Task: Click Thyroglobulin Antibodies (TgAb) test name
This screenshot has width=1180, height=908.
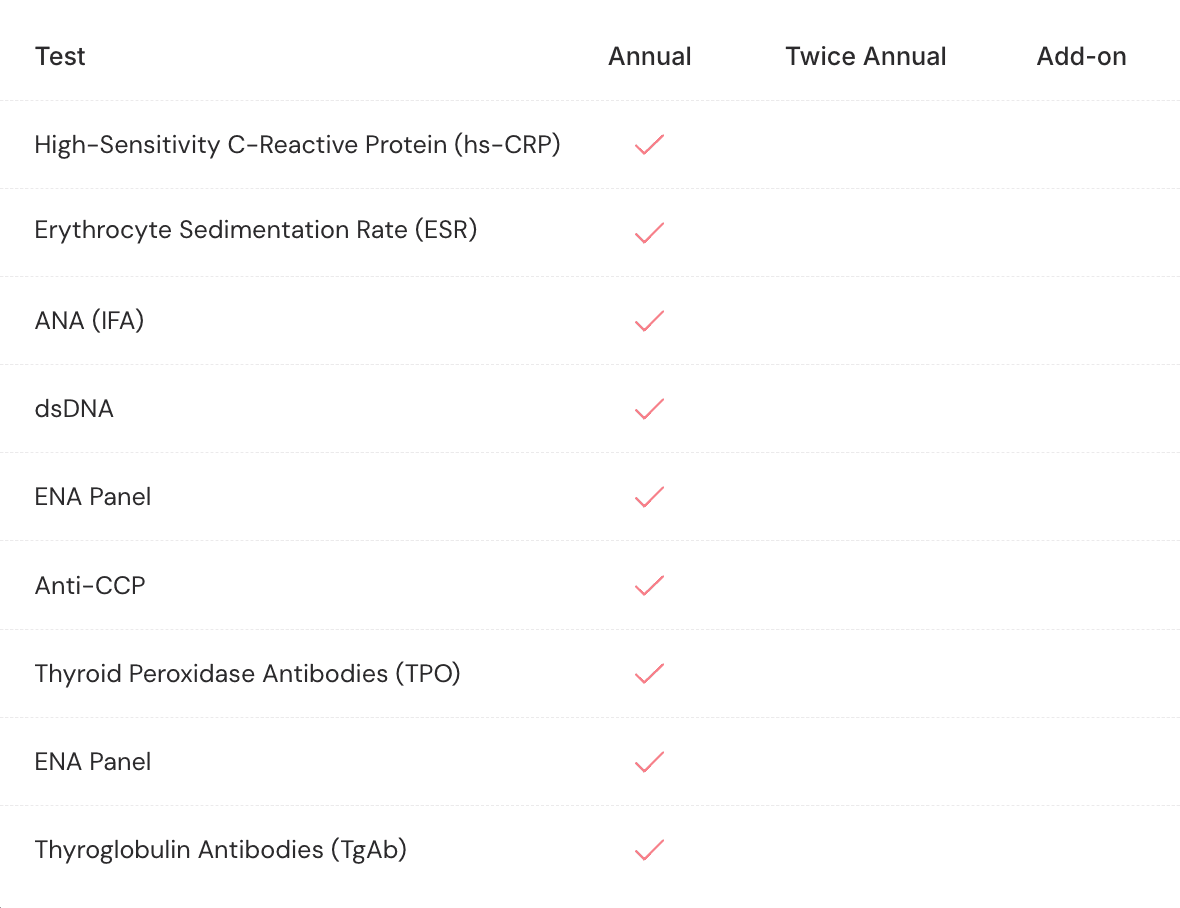Action: 220,849
